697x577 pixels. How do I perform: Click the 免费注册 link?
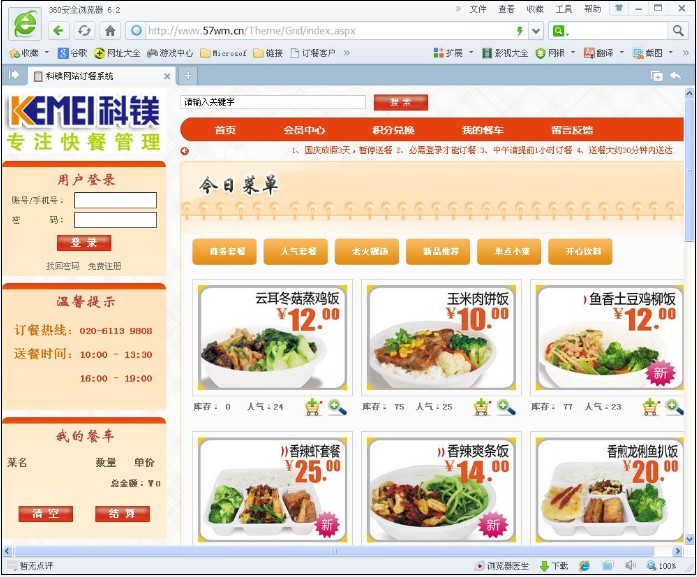pos(104,266)
